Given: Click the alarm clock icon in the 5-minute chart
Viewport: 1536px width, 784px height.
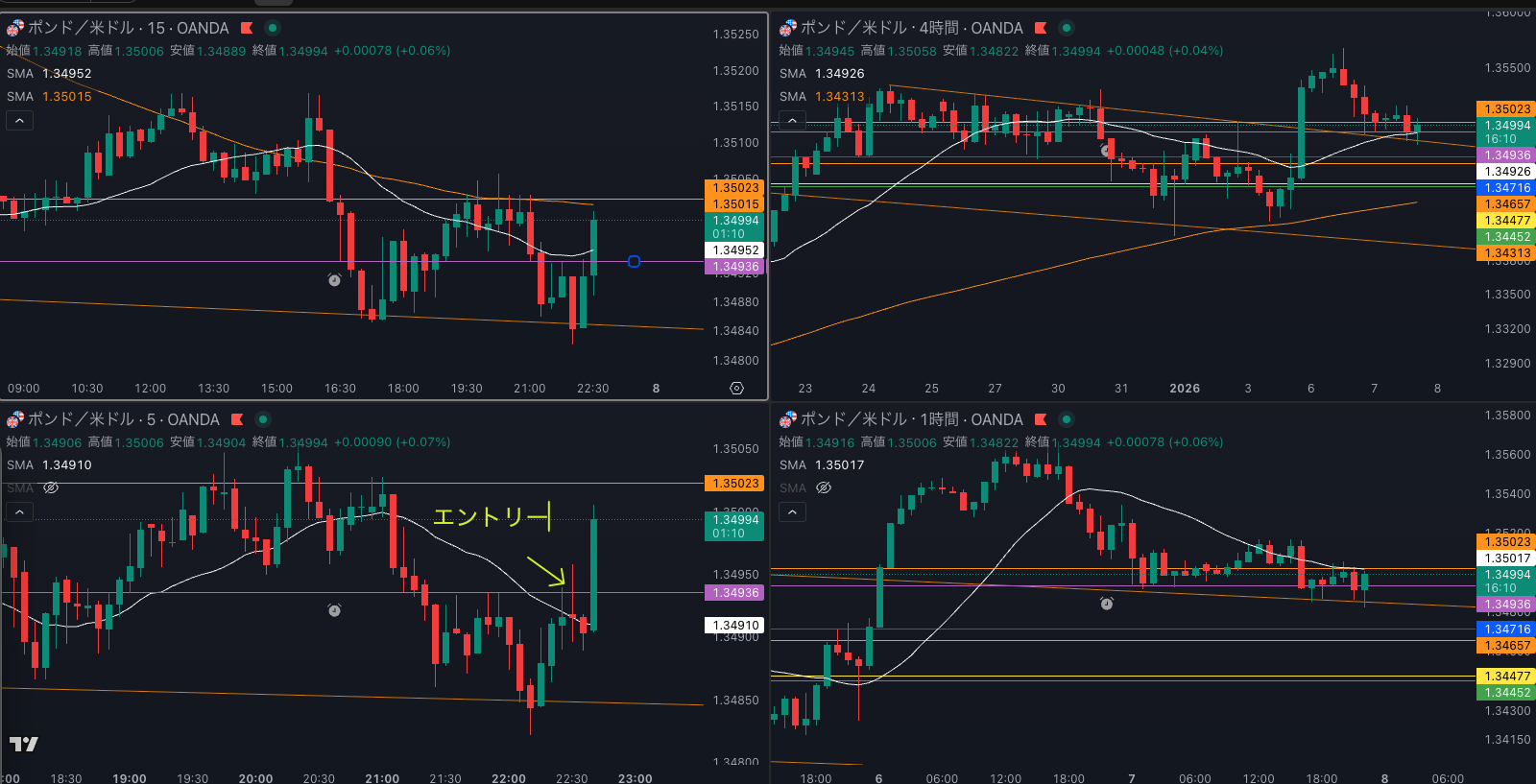Looking at the screenshot, I should (x=334, y=610).
